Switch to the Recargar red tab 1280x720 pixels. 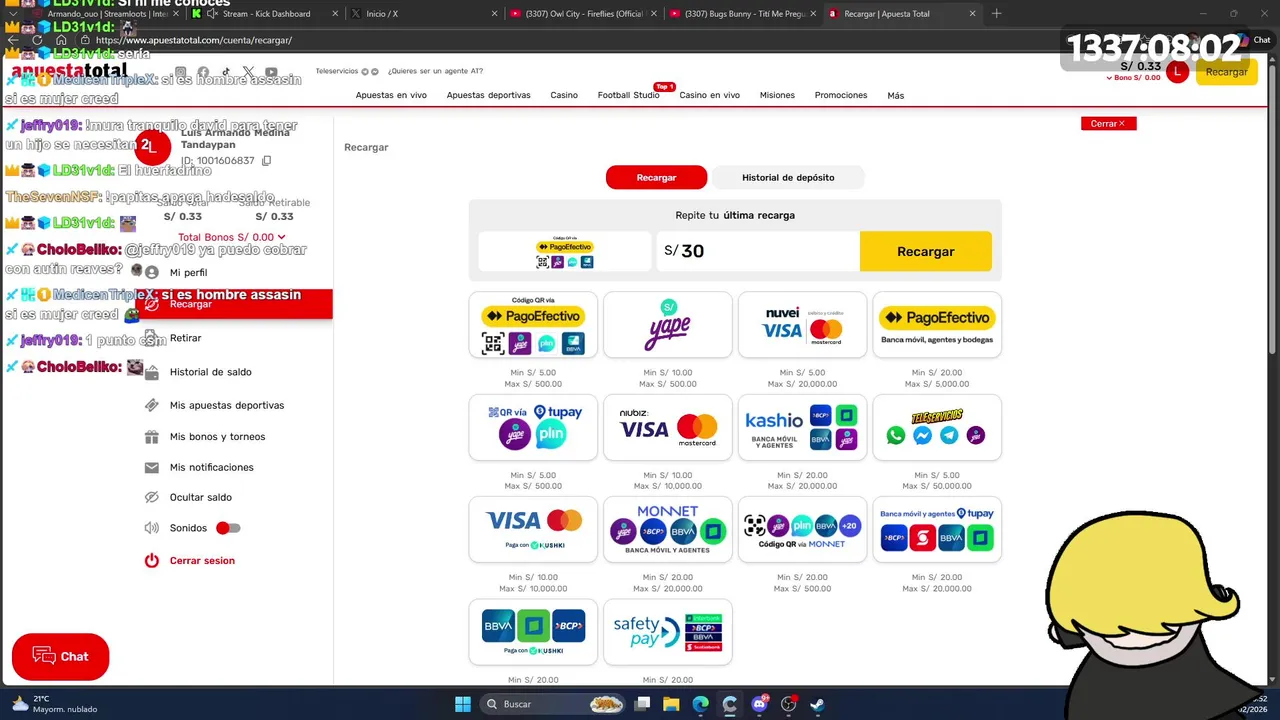coord(656,177)
